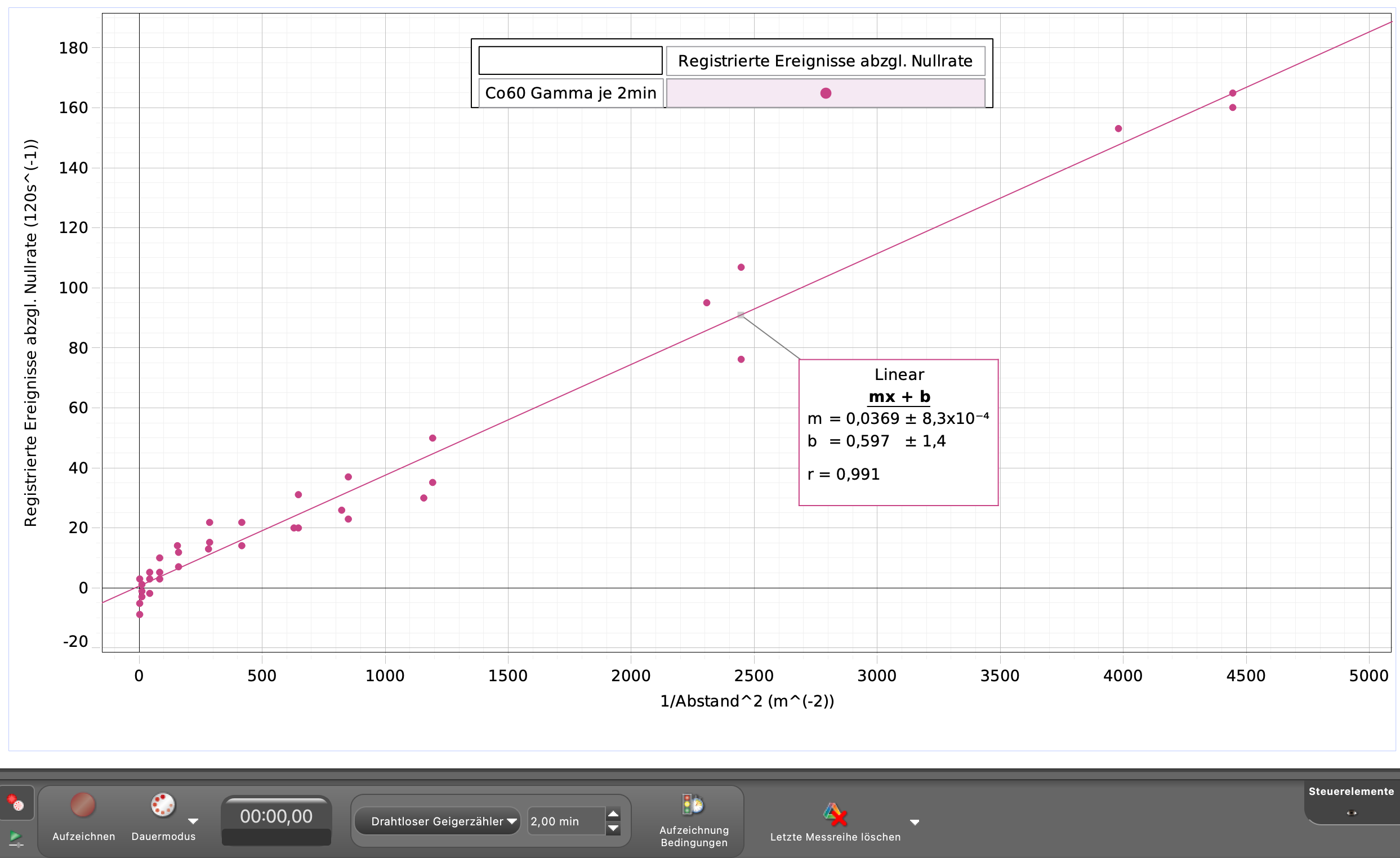The width and height of the screenshot is (1400, 858).
Task: Increase sample interval with up stepper
Action: point(613,814)
